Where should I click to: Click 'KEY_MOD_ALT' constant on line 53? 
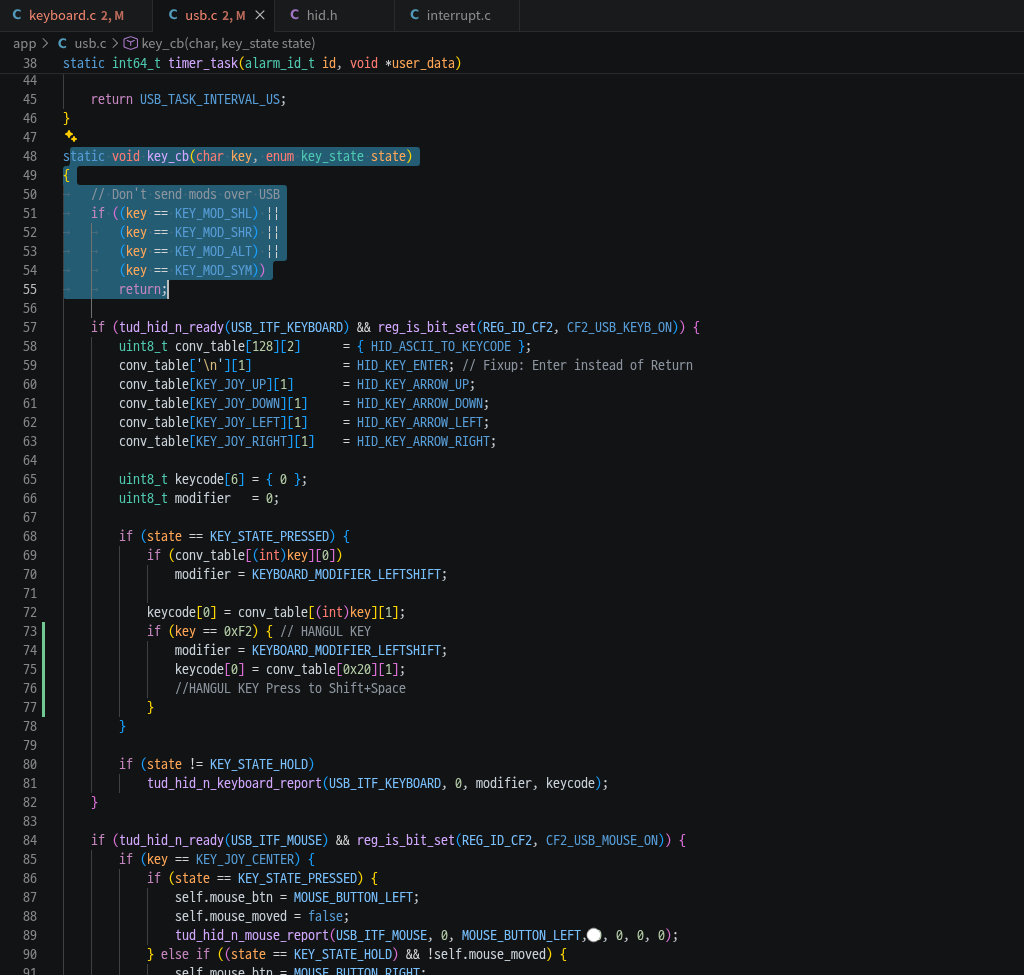(x=213, y=251)
